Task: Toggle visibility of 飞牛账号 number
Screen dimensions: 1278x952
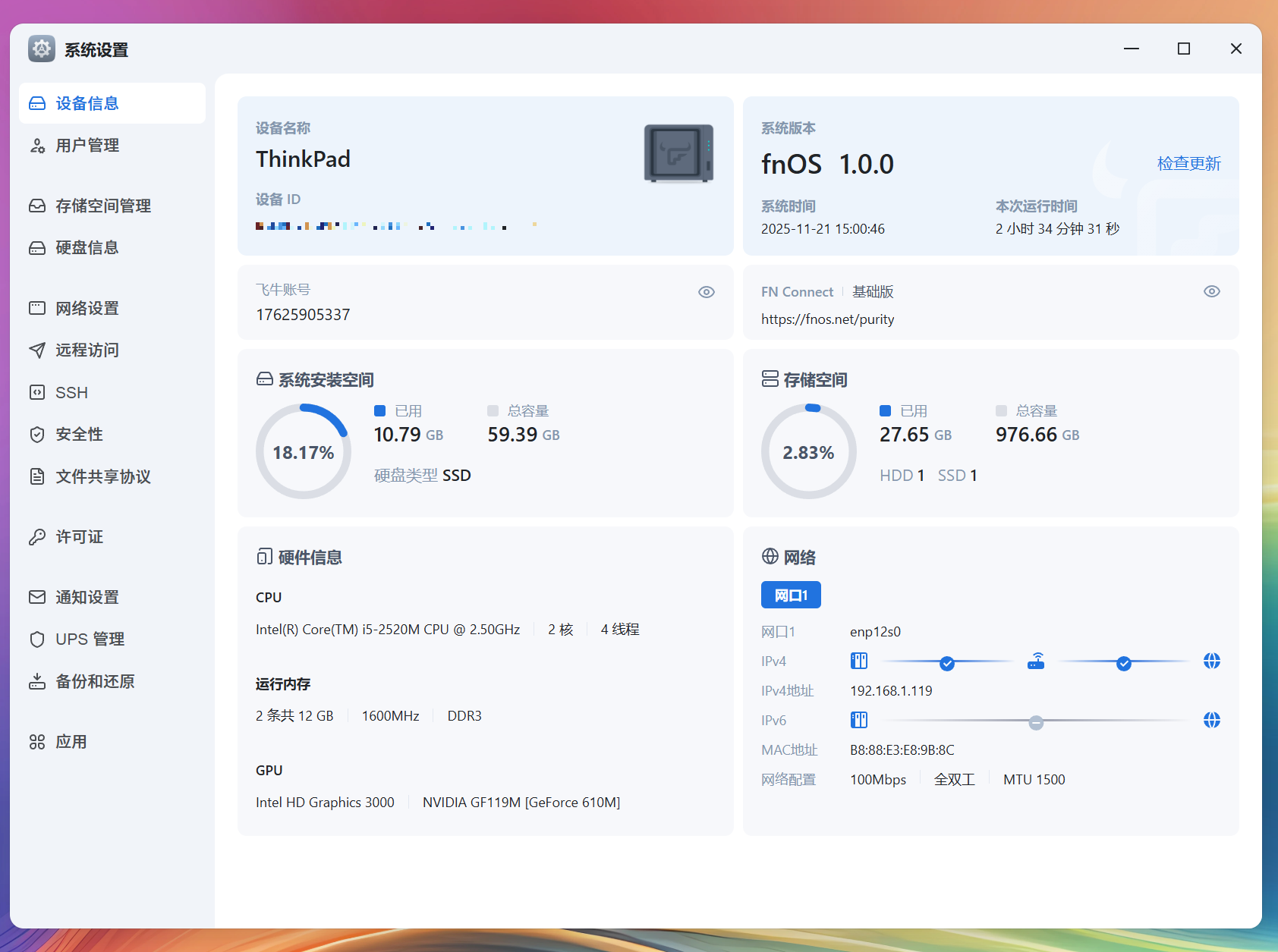Action: click(707, 292)
